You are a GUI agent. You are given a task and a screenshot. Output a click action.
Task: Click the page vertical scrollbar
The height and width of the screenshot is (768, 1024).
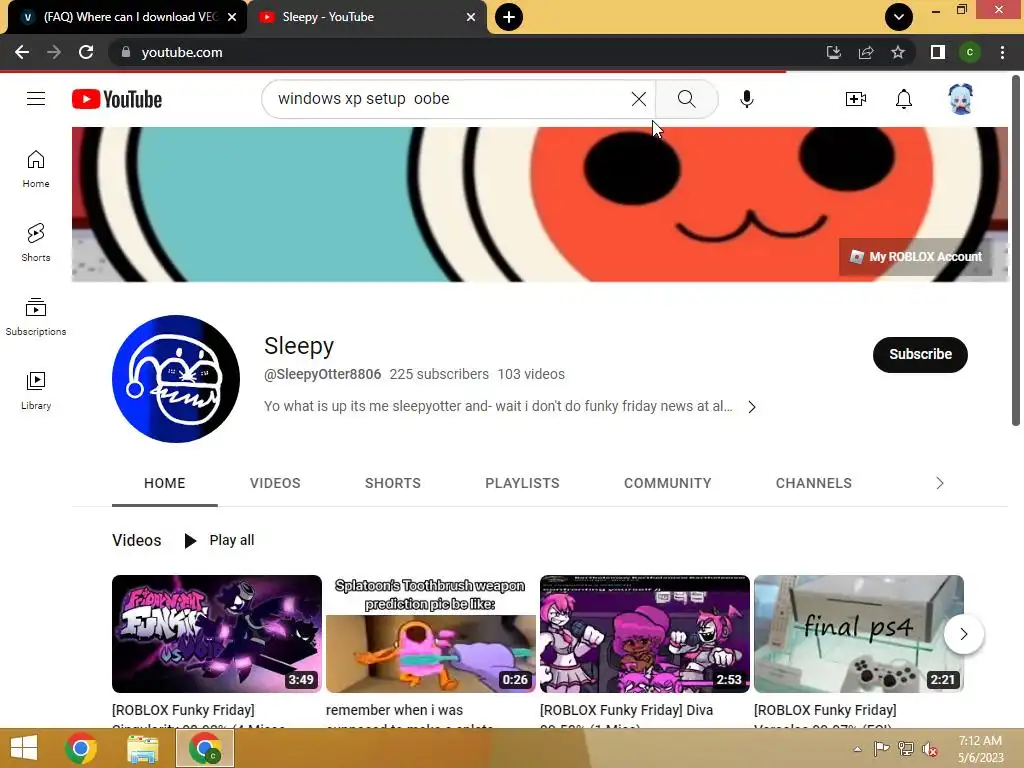click(1016, 251)
